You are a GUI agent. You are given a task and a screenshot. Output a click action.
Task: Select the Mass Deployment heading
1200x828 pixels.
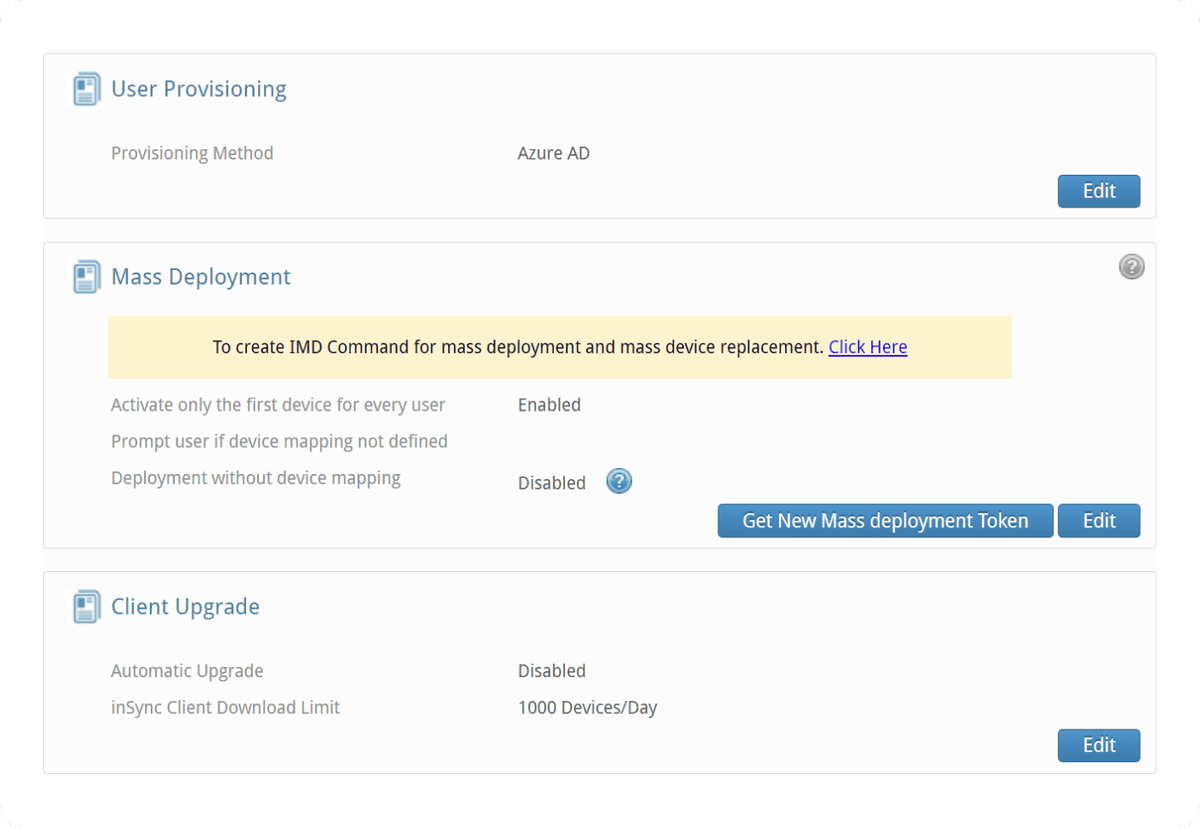click(200, 277)
